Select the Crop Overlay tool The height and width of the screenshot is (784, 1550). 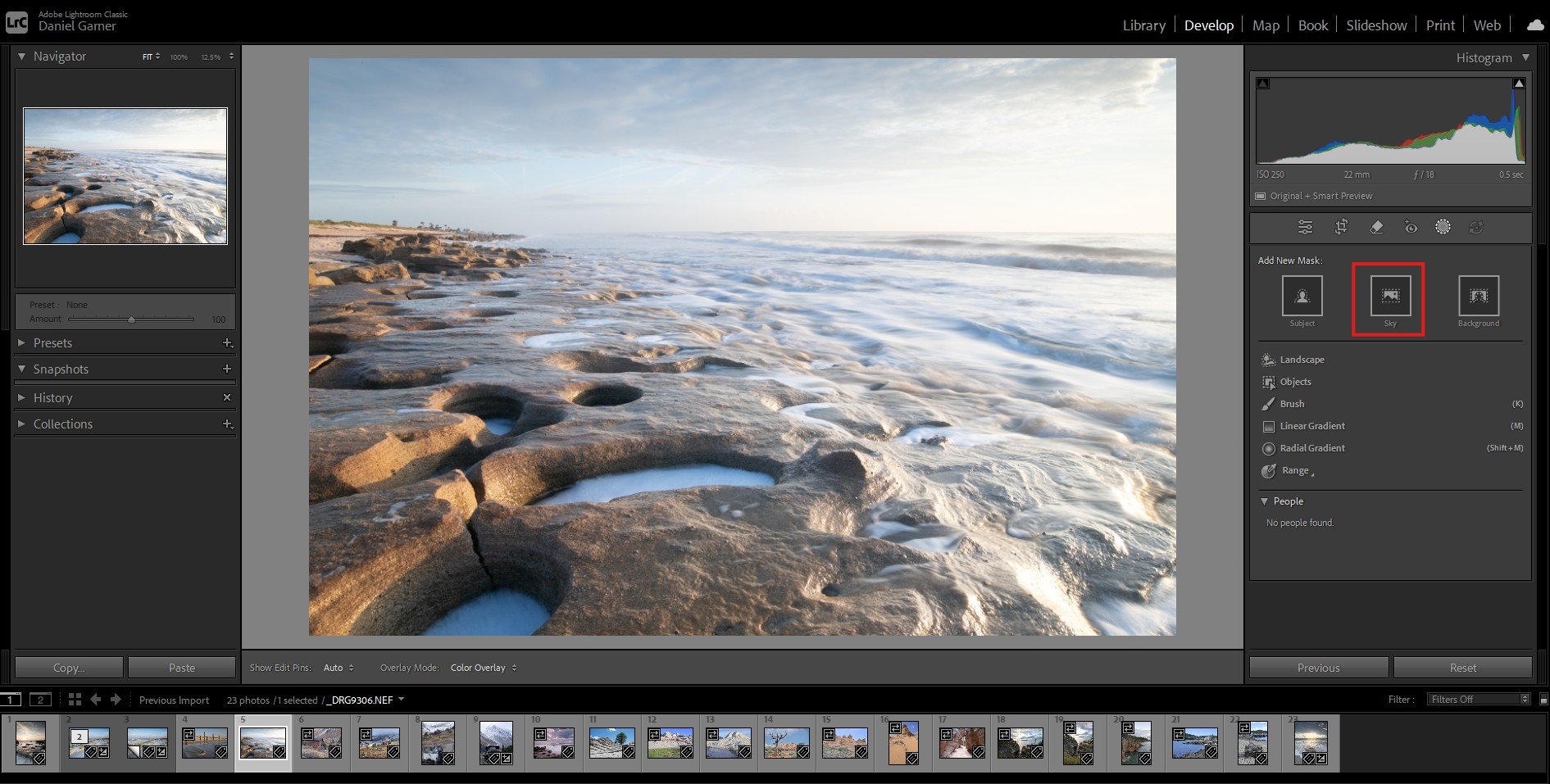coord(1341,227)
